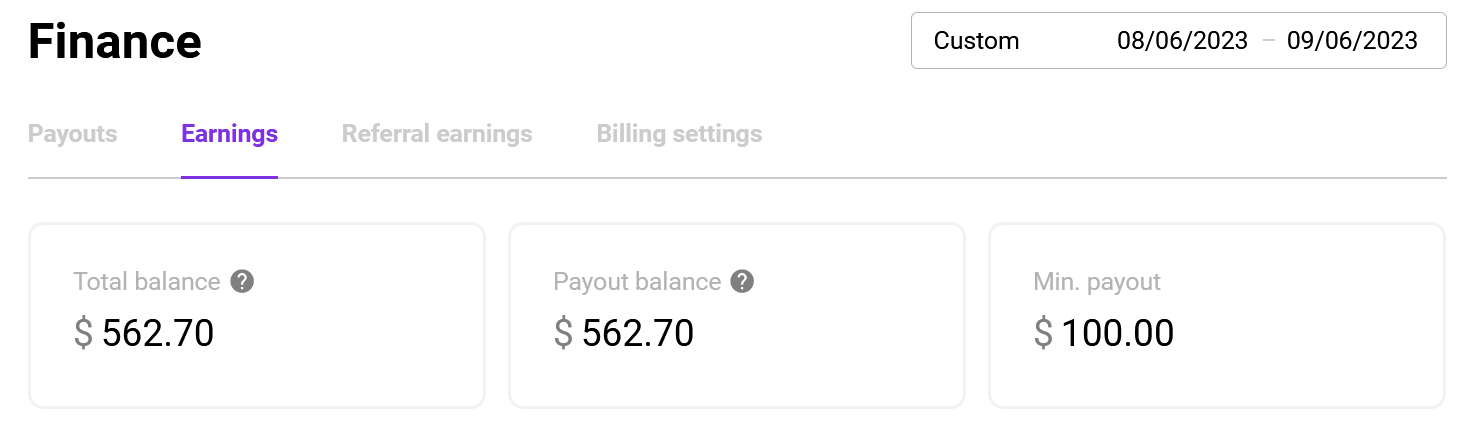Click the dollar sign in Total balance card
Viewport: 1467px width, 436px height.
pyautogui.click(x=83, y=334)
